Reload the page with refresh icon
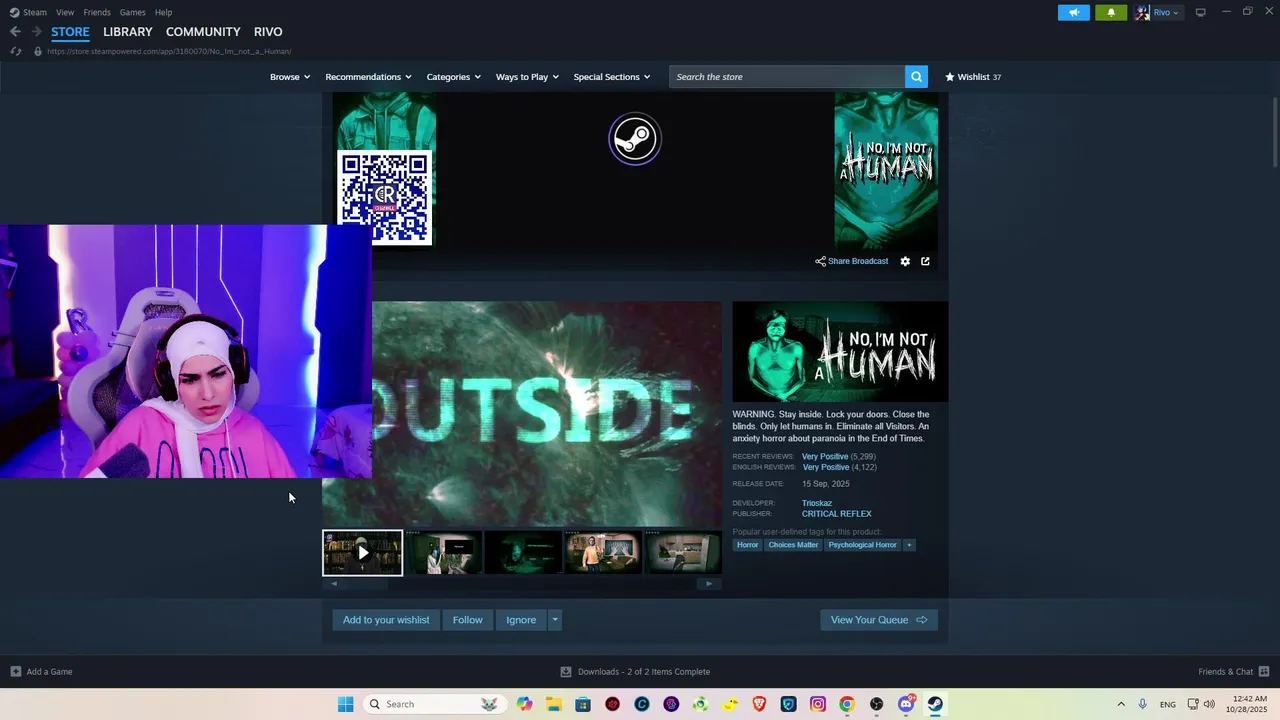1280x720 pixels. (15, 51)
